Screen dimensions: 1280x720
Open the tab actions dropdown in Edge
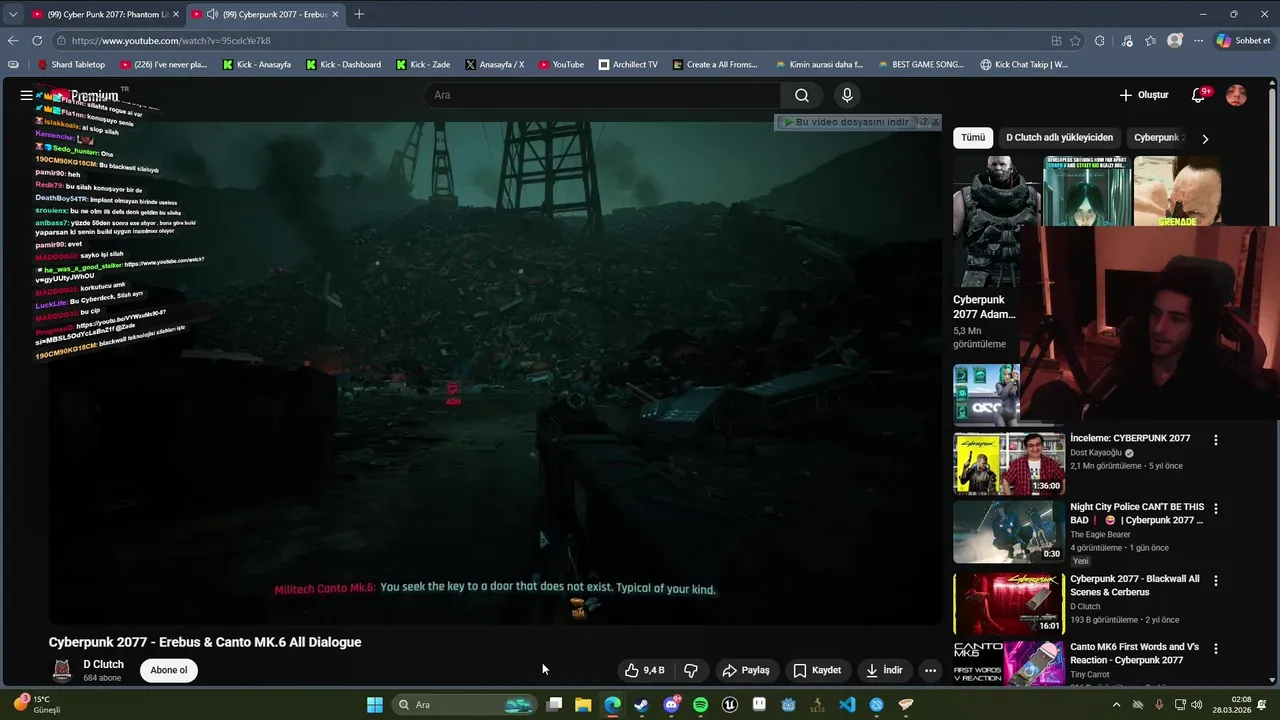point(12,14)
